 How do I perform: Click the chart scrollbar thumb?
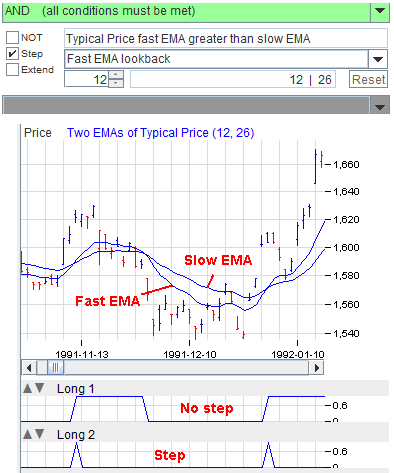[x=55, y=368]
